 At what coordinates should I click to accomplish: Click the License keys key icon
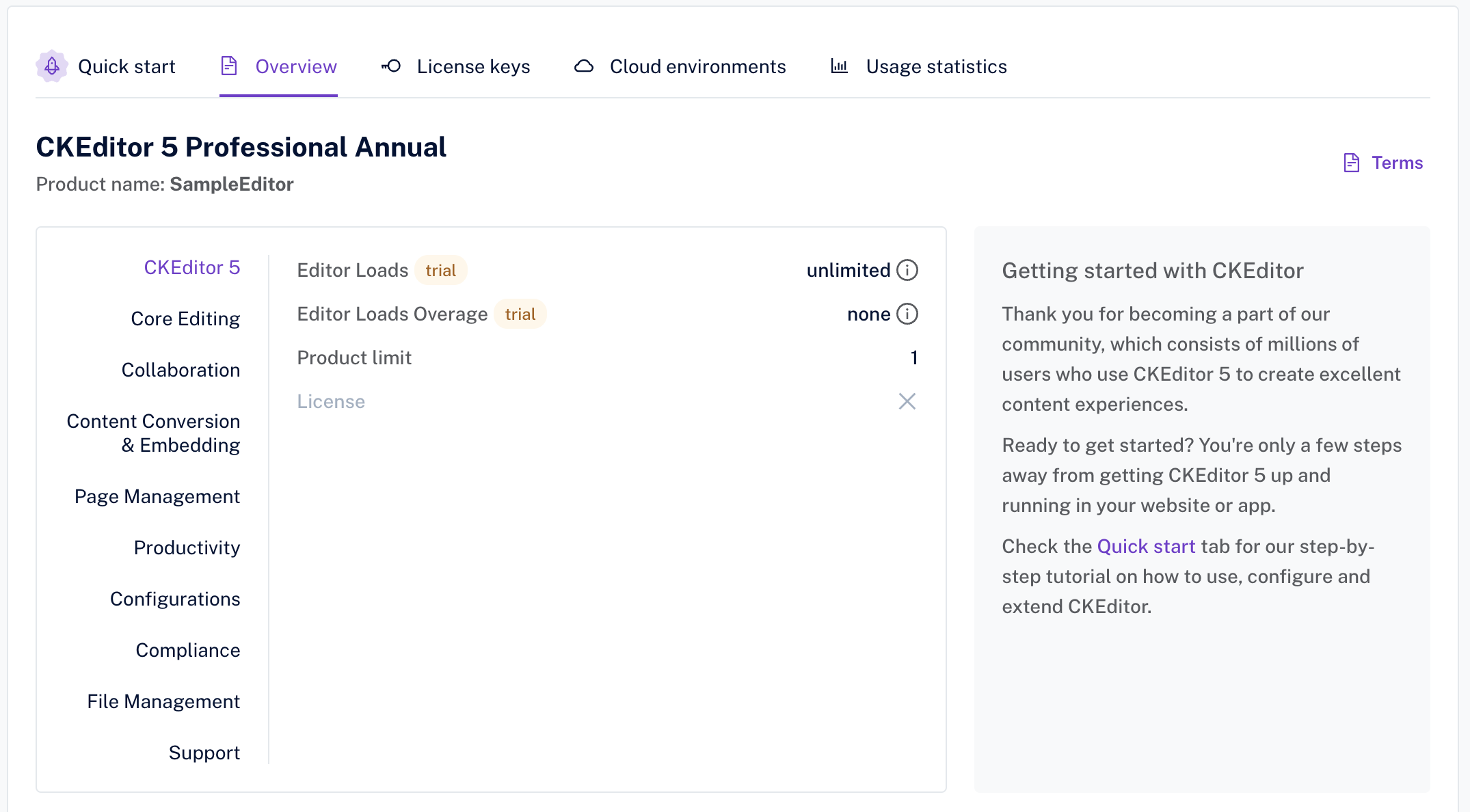(391, 66)
